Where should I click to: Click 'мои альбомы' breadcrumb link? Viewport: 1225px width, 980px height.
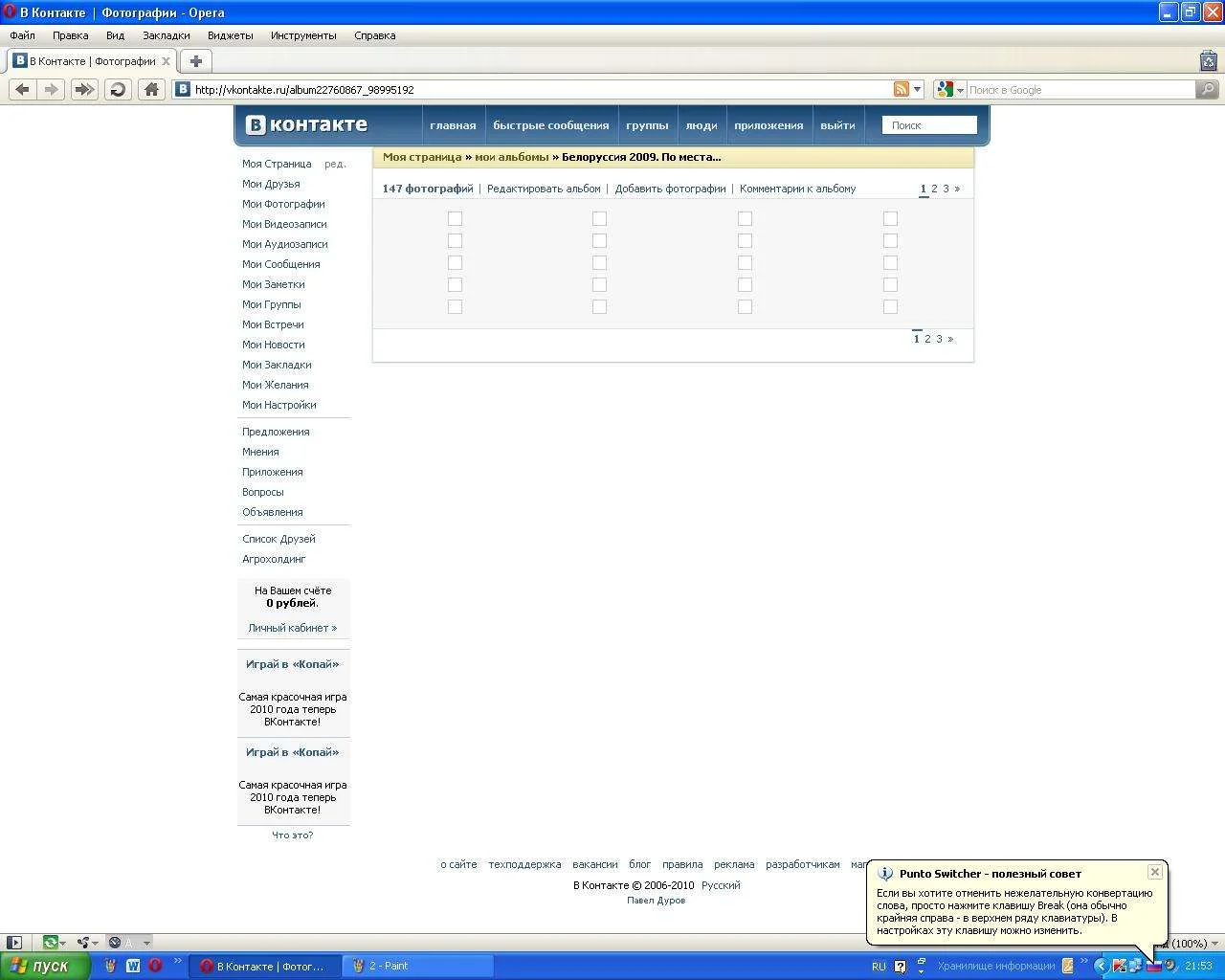tap(512, 157)
